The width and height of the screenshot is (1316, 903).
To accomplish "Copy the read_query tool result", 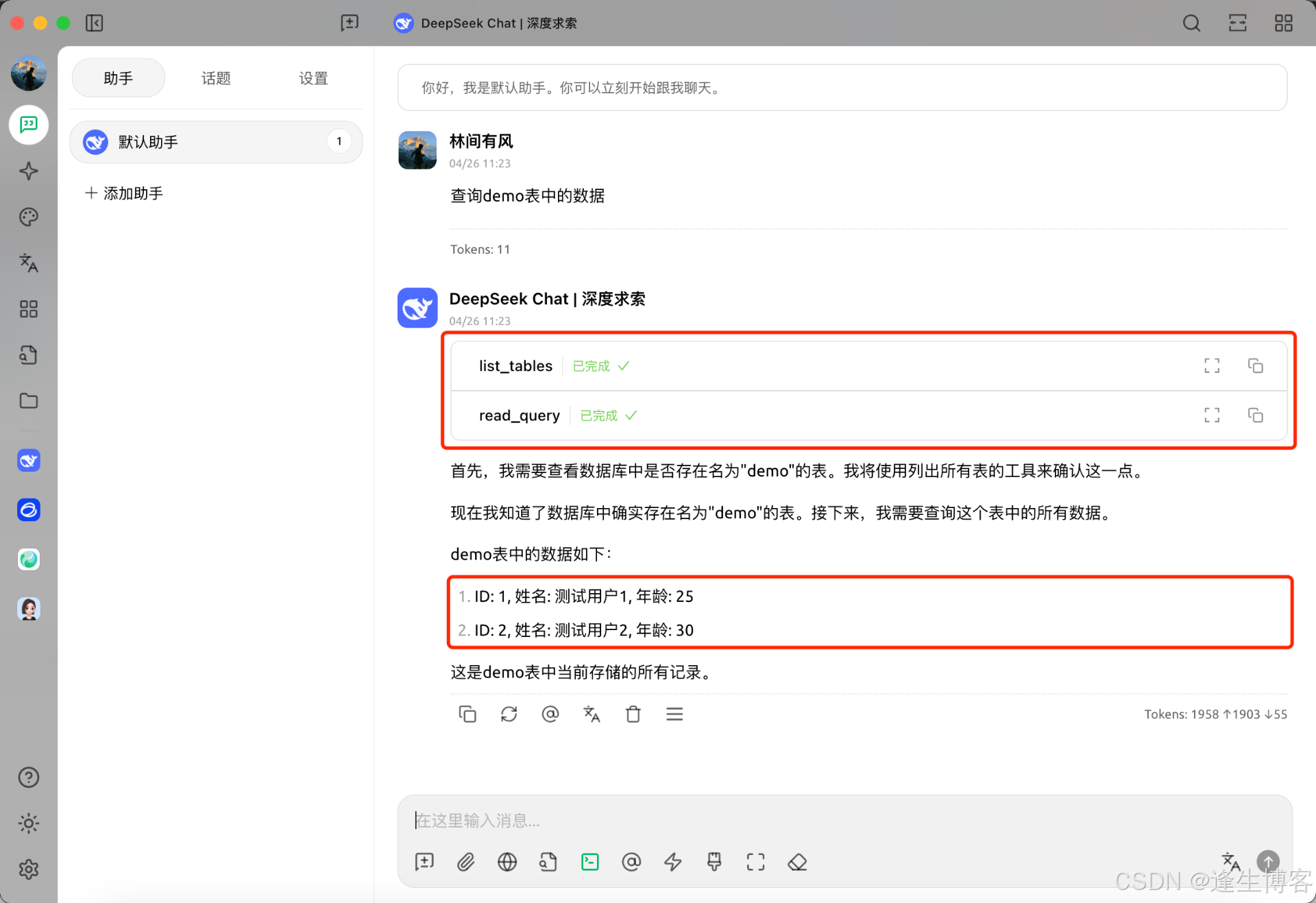I will (x=1255, y=415).
